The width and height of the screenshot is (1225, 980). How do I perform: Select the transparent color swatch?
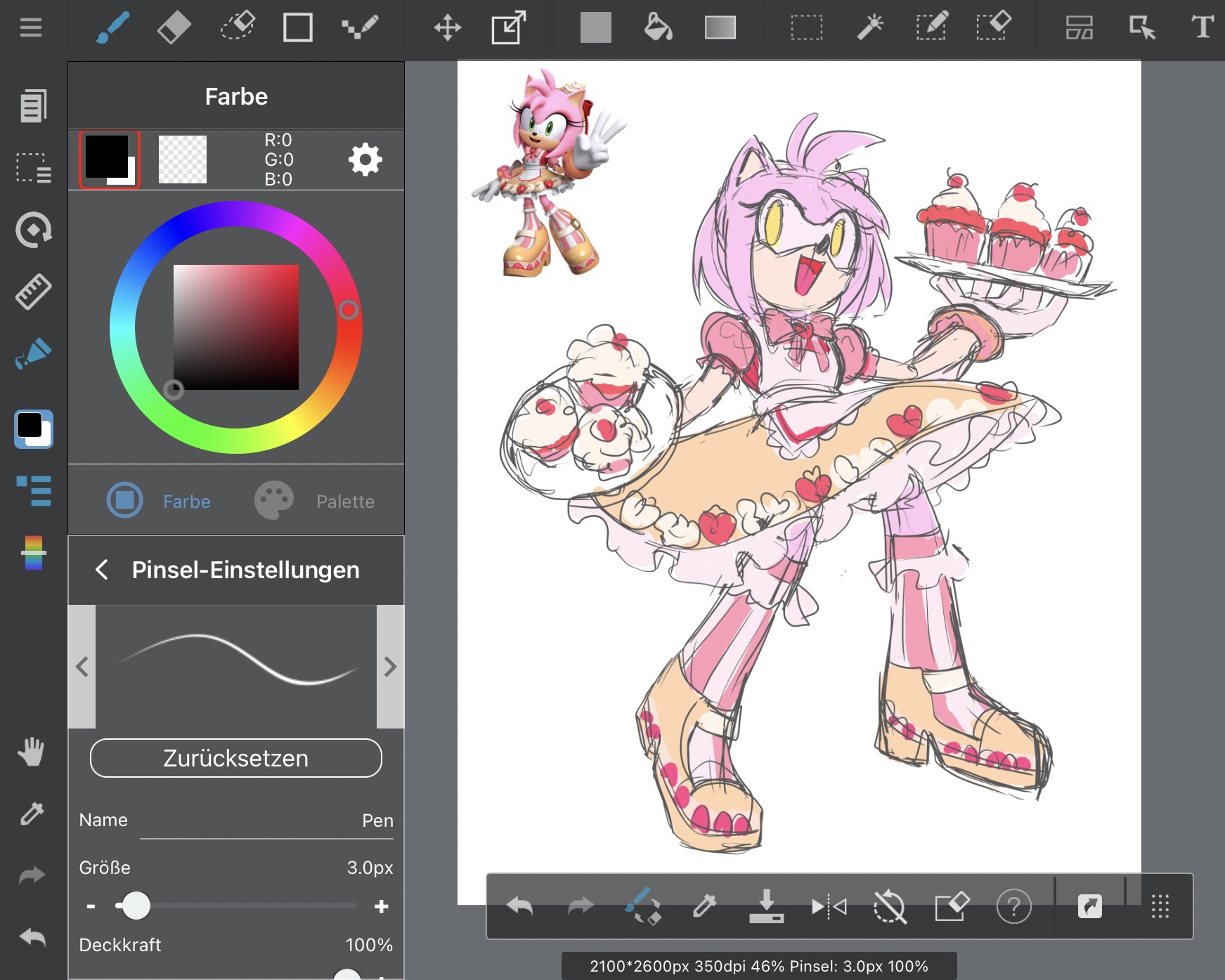[x=183, y=159]
